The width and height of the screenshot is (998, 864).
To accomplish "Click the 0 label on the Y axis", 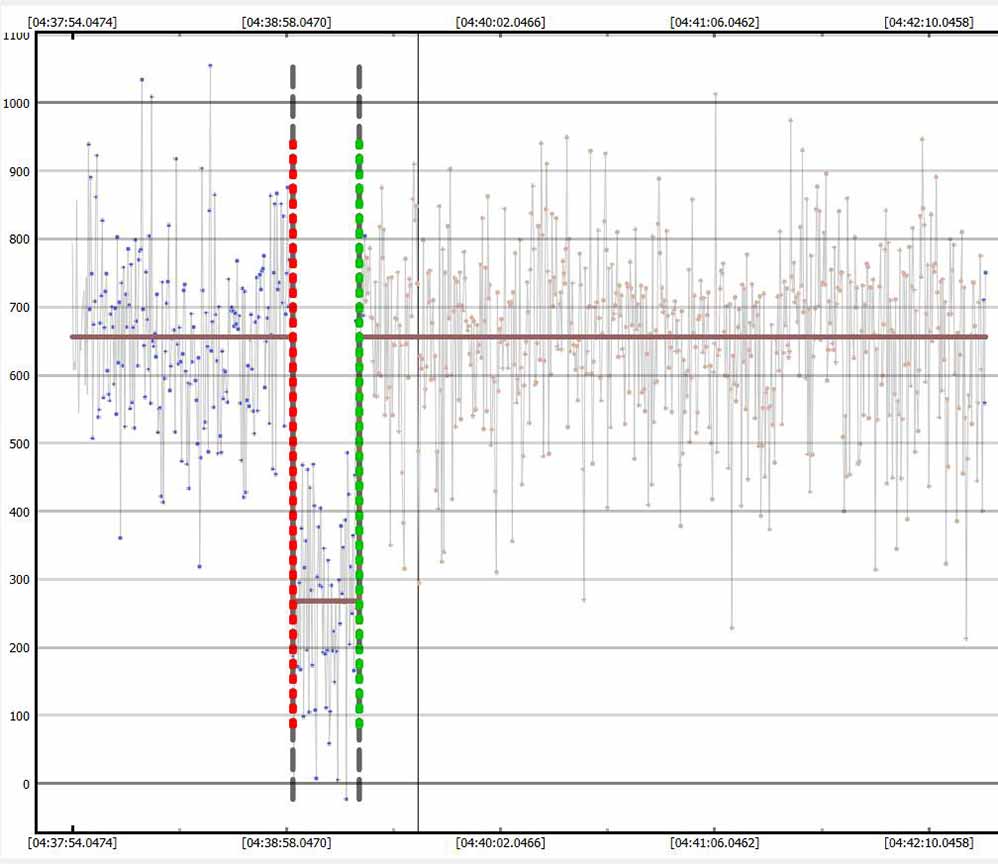I will [x=24, y=784].
